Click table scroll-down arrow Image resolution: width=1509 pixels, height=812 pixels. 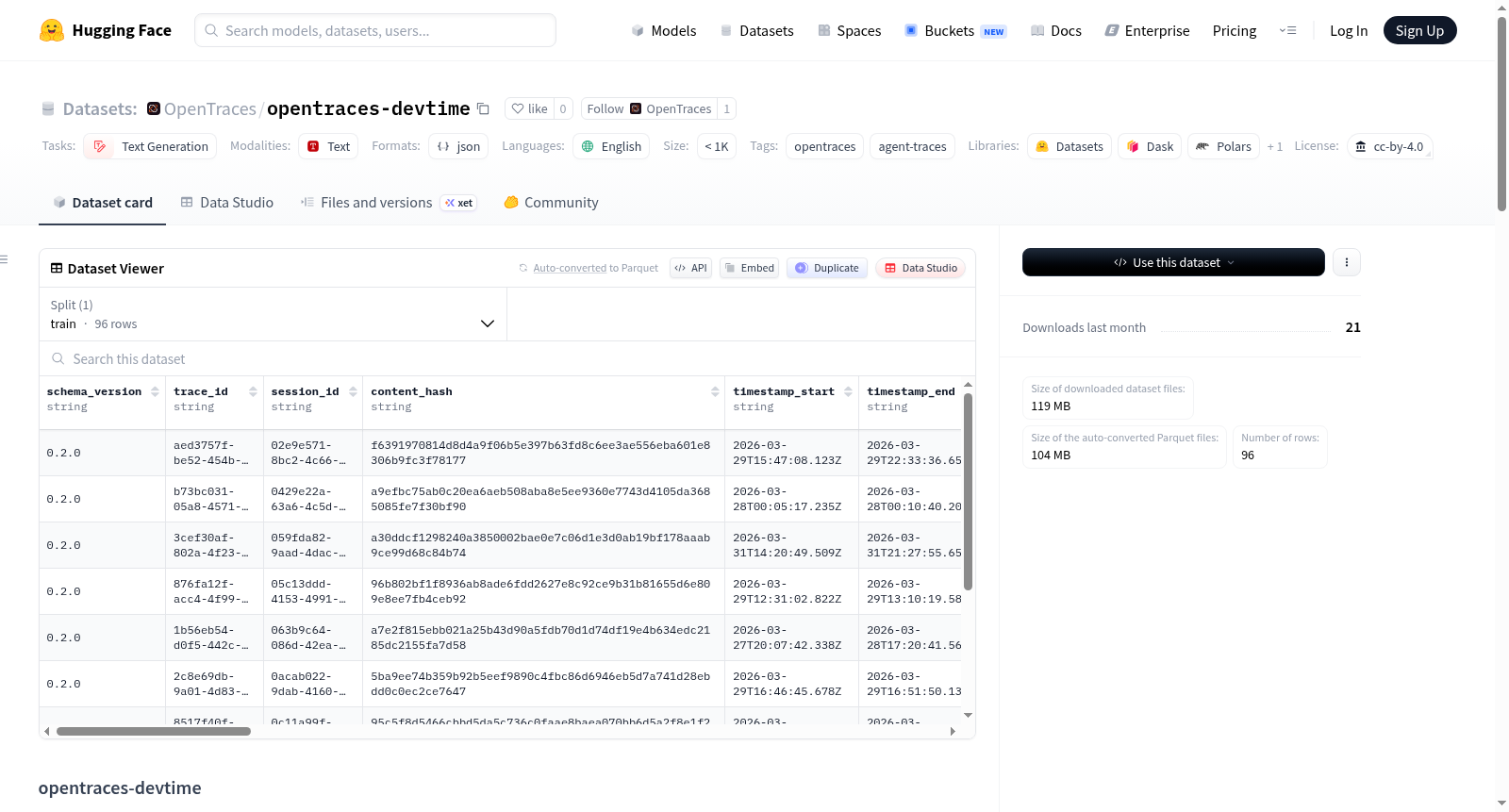click(968, 716)
